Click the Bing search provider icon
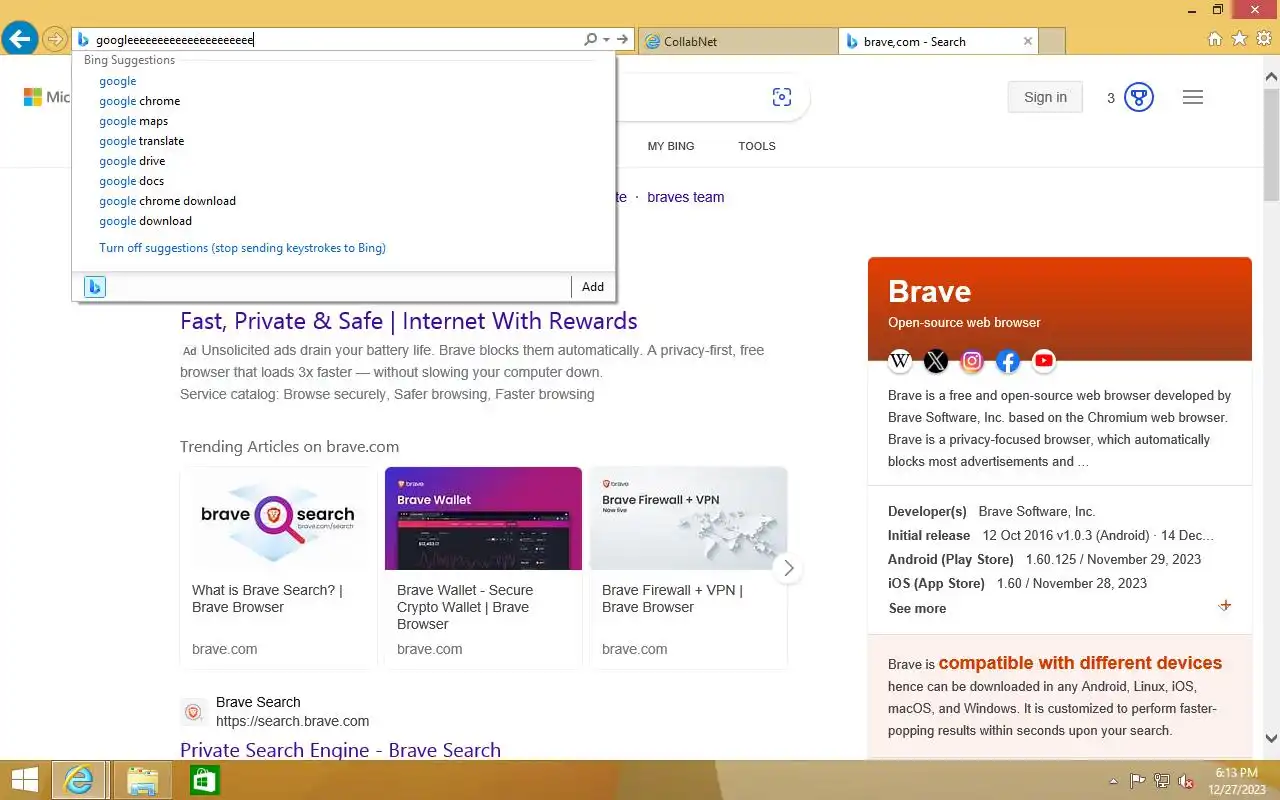Screen dimensions: 1280x800 [94, 287]
